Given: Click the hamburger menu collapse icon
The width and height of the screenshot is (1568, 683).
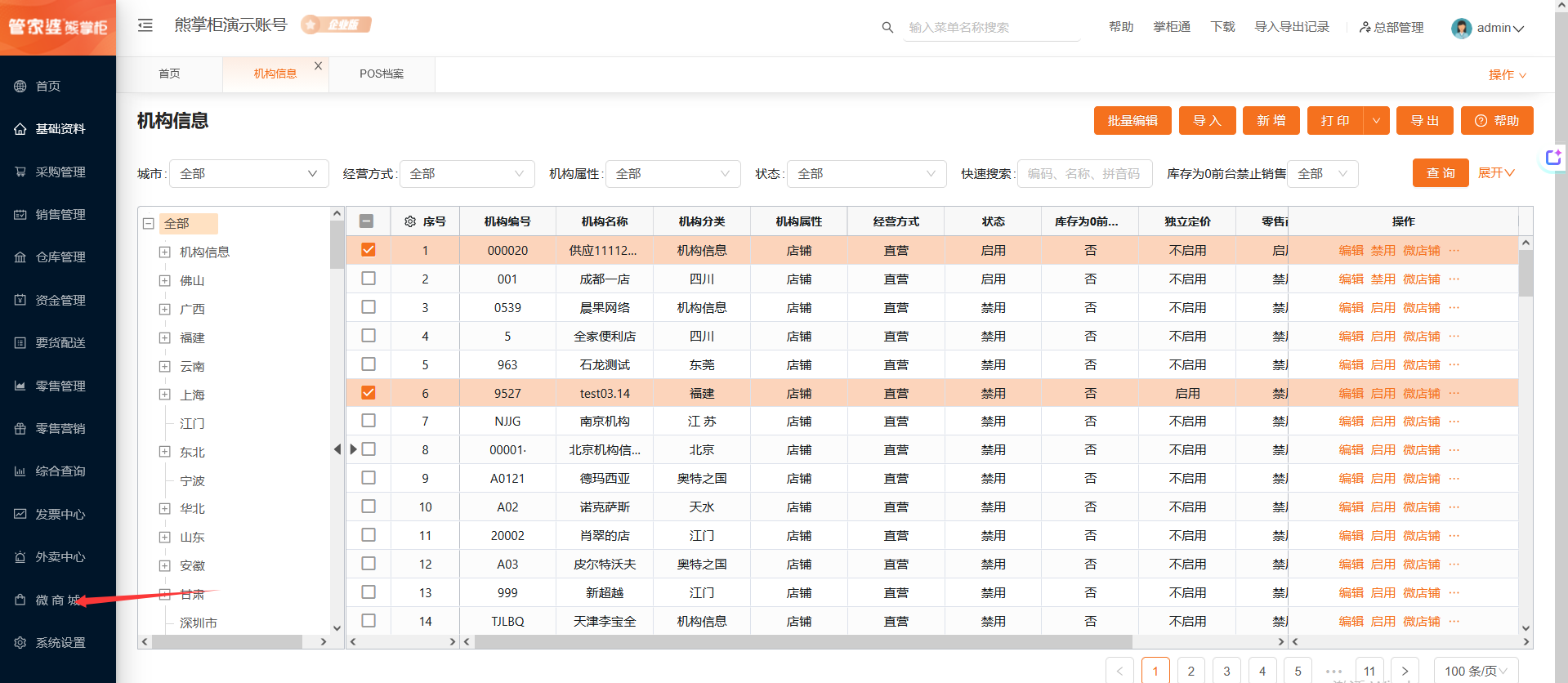Looking at the screenshot, I should [145, 25].
